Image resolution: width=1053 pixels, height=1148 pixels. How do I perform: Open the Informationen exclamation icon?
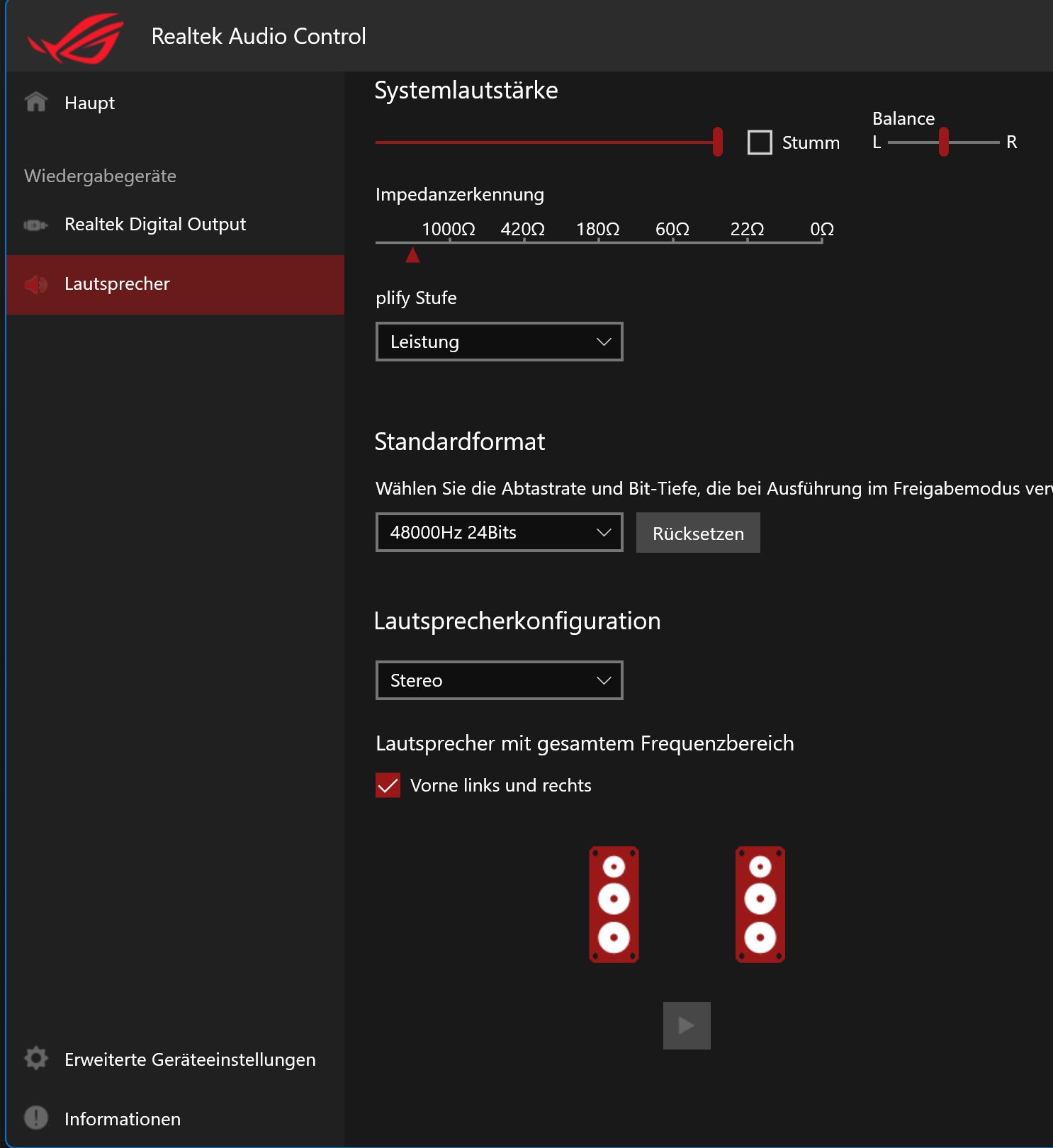click(x=36, y=1118)
